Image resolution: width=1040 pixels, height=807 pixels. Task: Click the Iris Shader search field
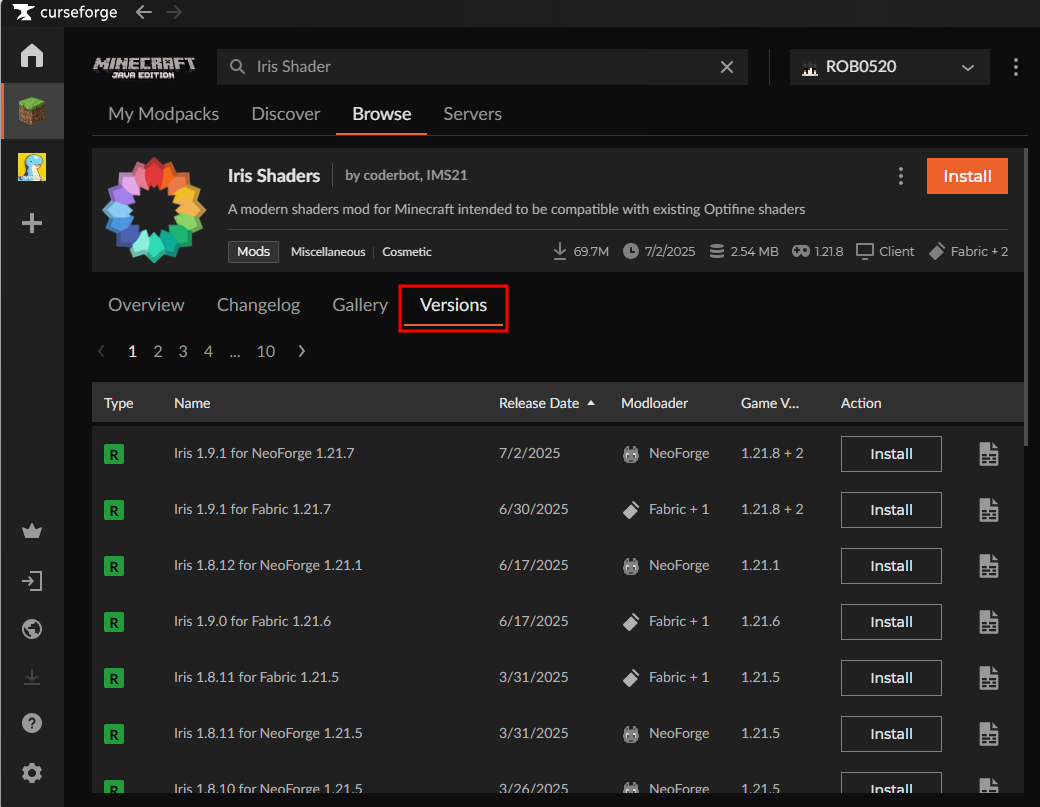[482, 66]
